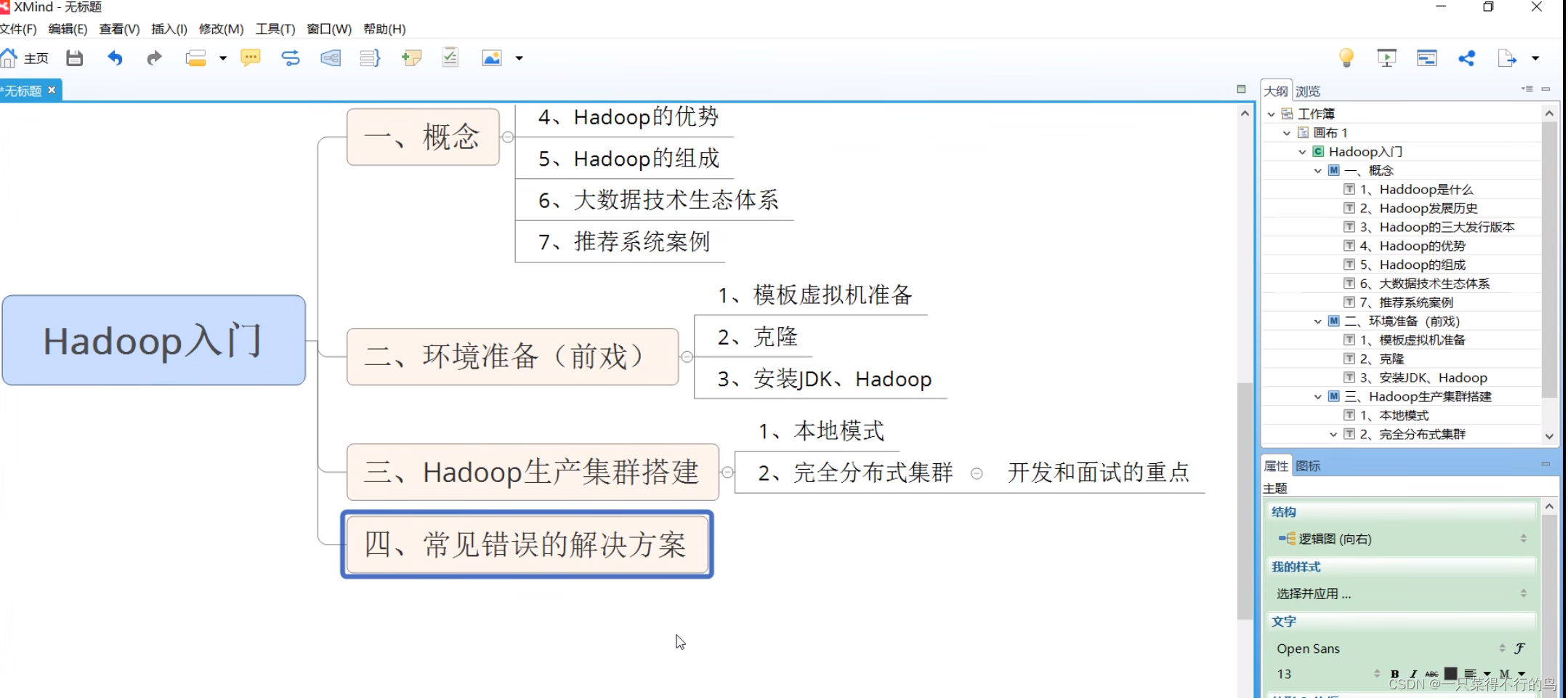
Task: Open outline panel view menu icon
Action: pos(1527,89)
